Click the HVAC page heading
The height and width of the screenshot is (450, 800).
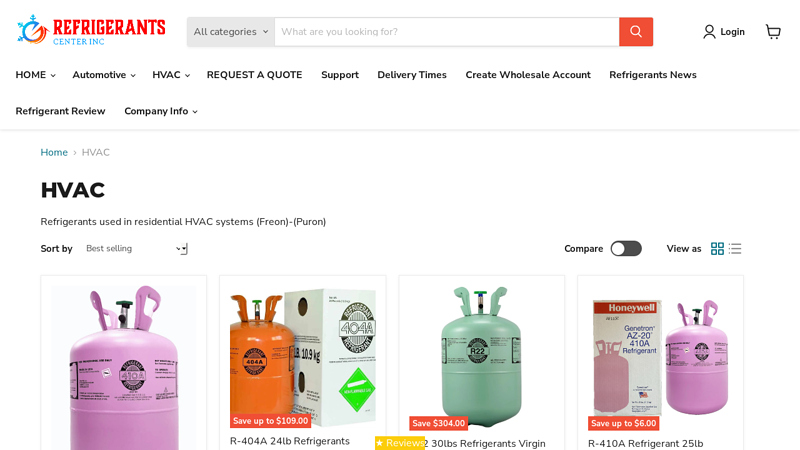coord(72,190)
